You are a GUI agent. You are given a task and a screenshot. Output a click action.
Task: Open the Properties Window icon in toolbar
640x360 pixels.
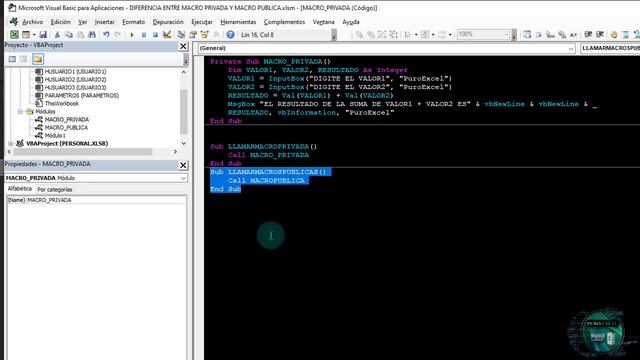[193, 35]
